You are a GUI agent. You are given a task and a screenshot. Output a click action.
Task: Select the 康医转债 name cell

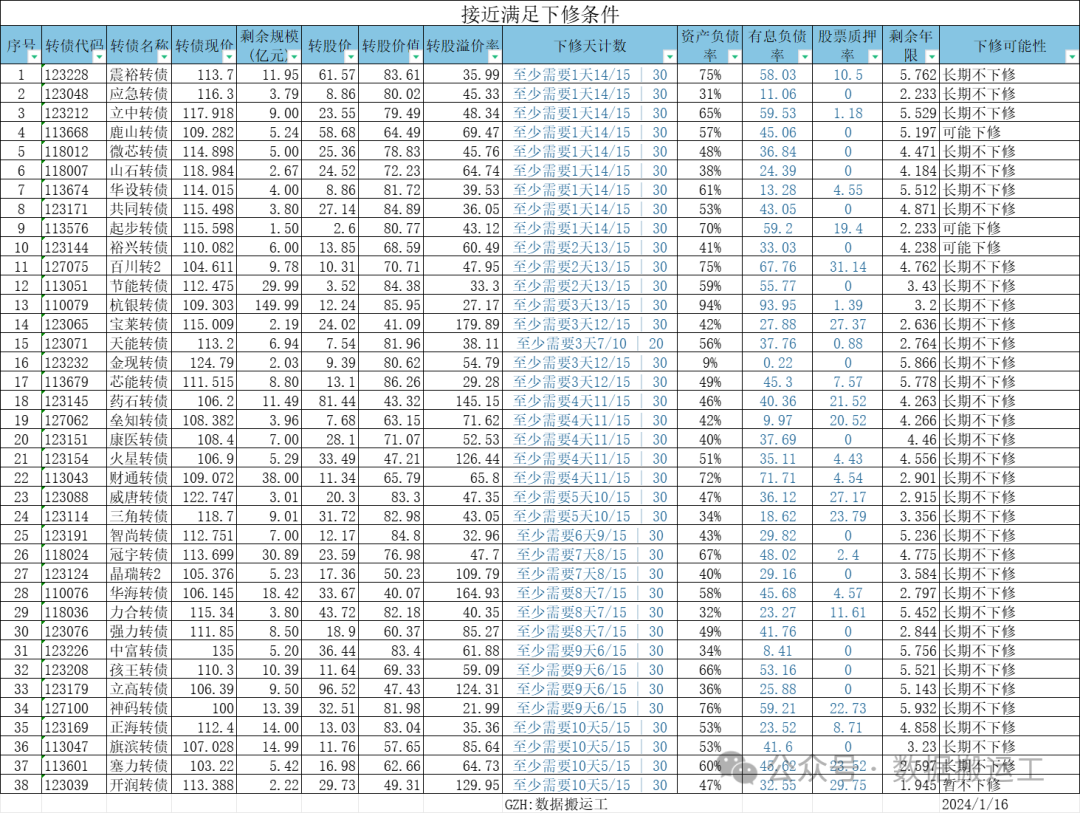pos(139,440)
